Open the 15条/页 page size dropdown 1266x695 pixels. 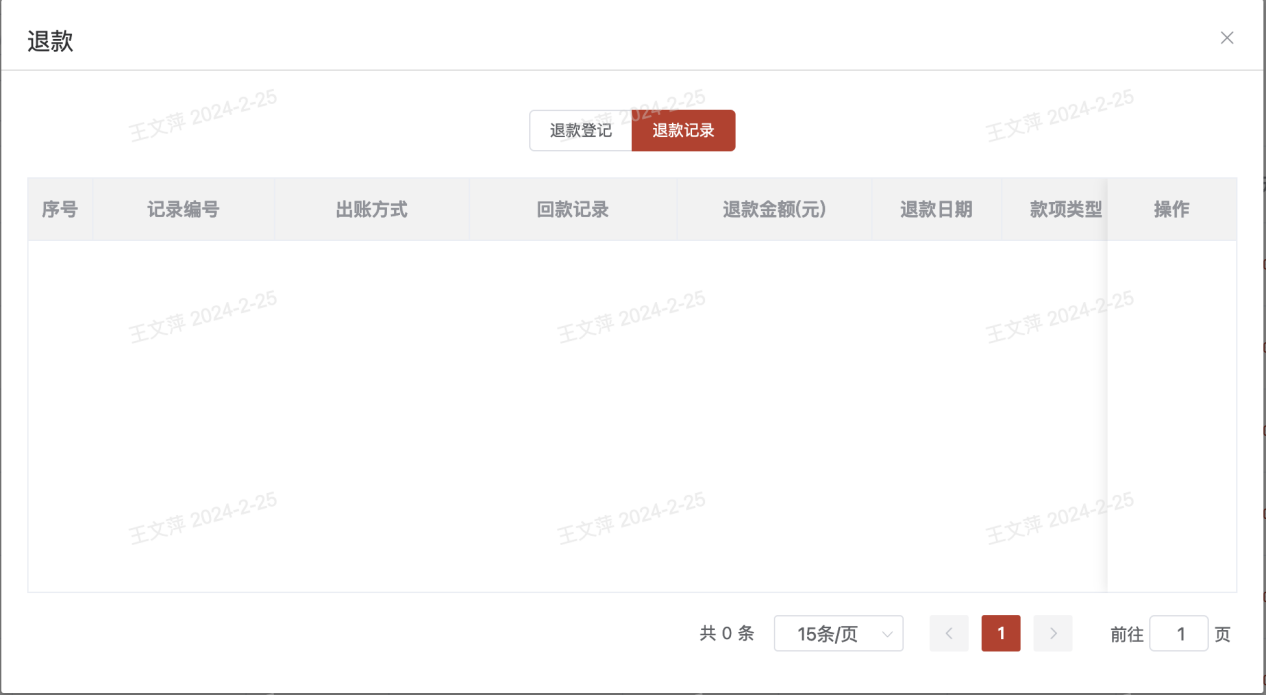click(838, 634)
